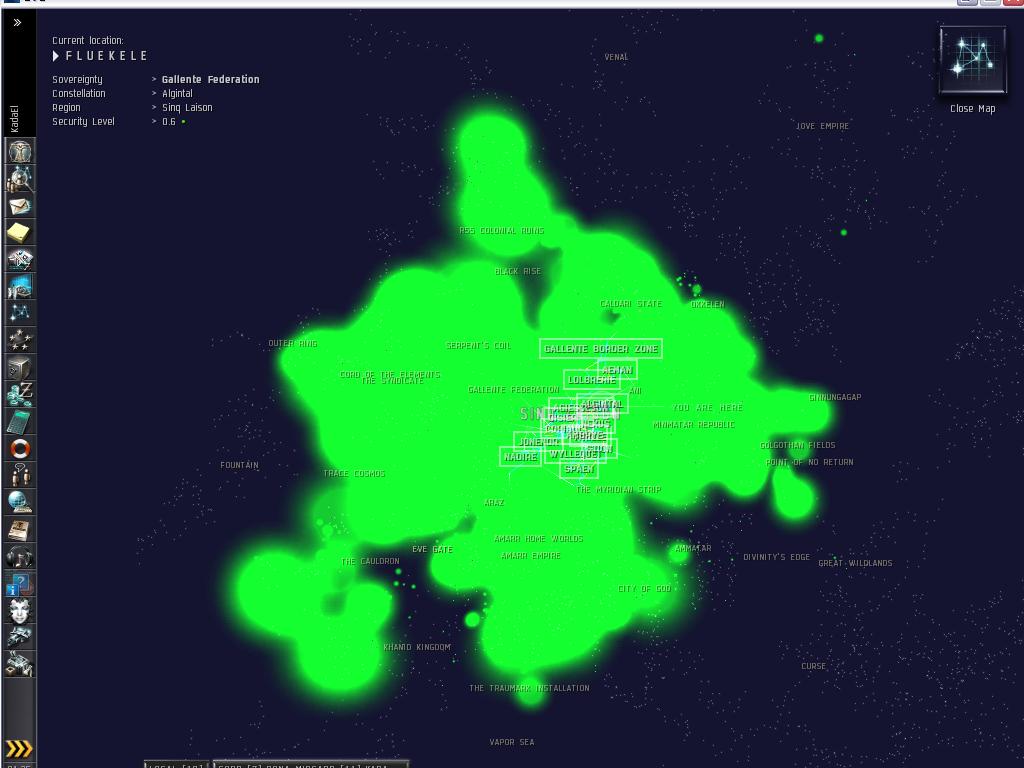The image size is (1024, 768).
Task: Open the Assets vault cube icon
Action: pyautogui.click(x=20, y=368)
